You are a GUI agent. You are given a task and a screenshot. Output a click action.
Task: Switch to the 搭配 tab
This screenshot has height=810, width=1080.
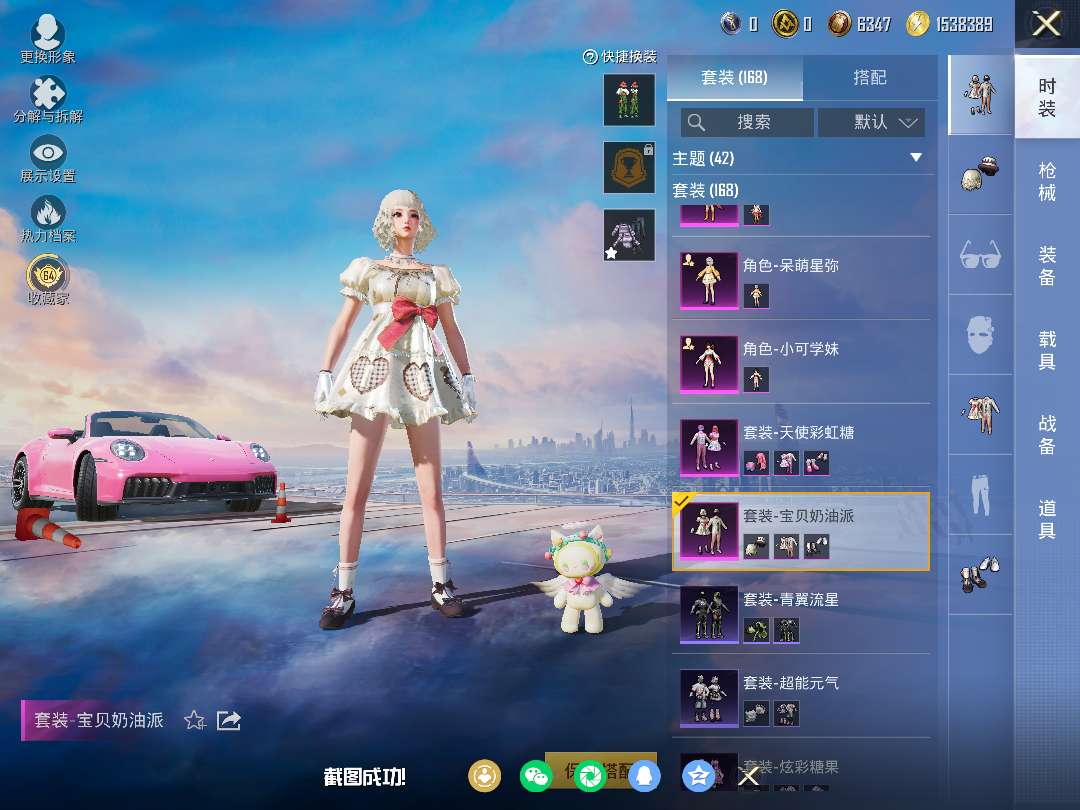869,78
